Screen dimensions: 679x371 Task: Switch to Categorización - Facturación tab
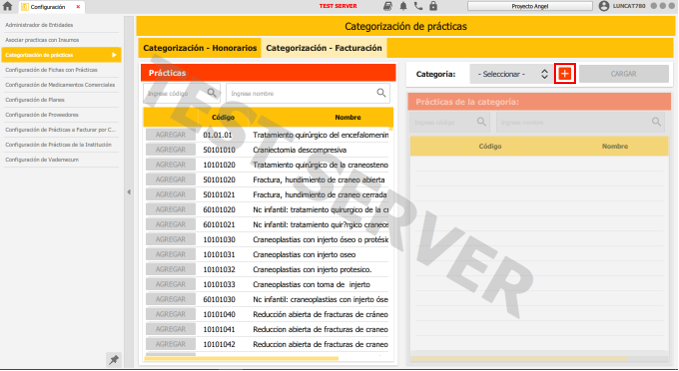pyautogui.click(x=324, y=48)
